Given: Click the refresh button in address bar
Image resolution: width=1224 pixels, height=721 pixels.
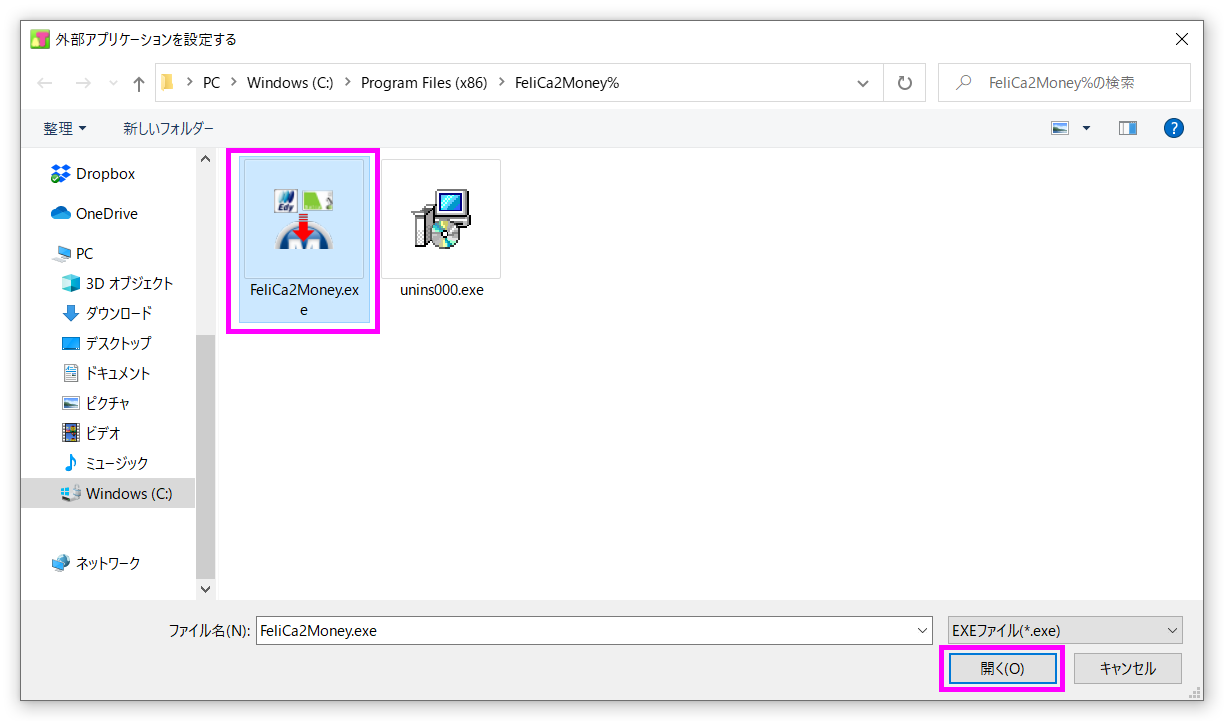Looking at the screenshot, I should pyautogui.click(x=905, y=83).
